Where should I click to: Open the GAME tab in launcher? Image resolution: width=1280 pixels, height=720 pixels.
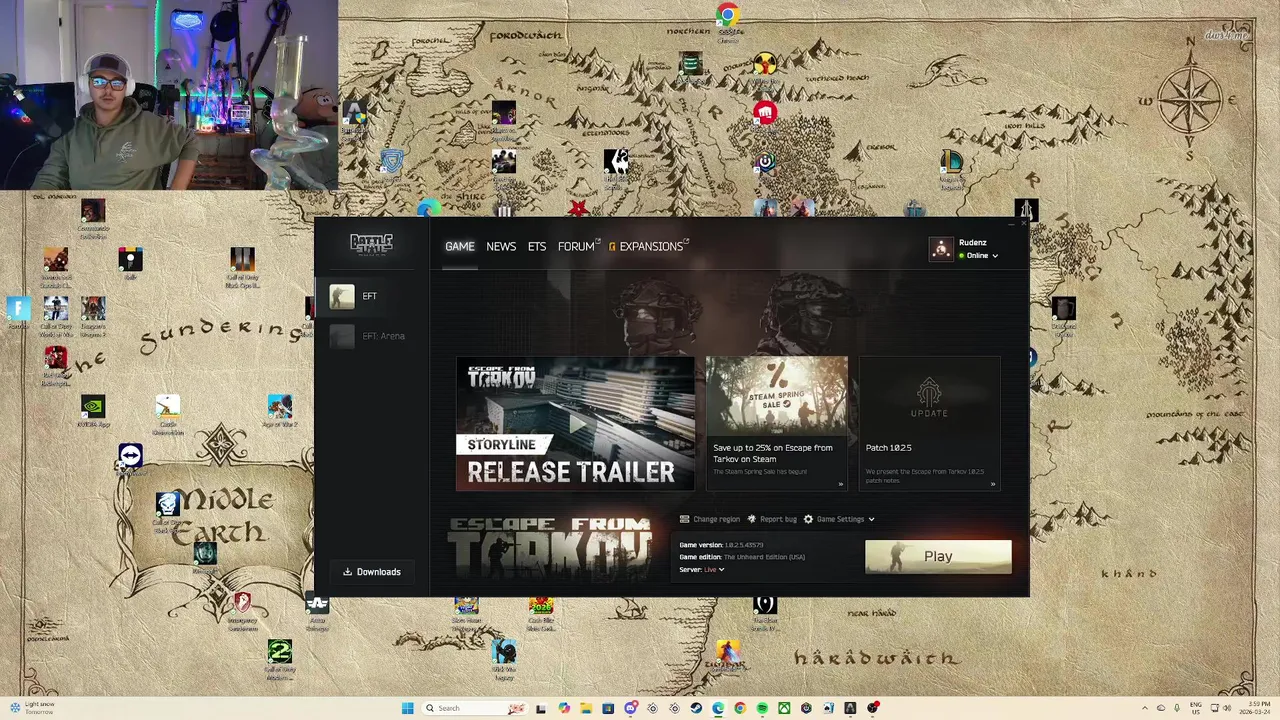pyautogui.click(x=460, y=246)
